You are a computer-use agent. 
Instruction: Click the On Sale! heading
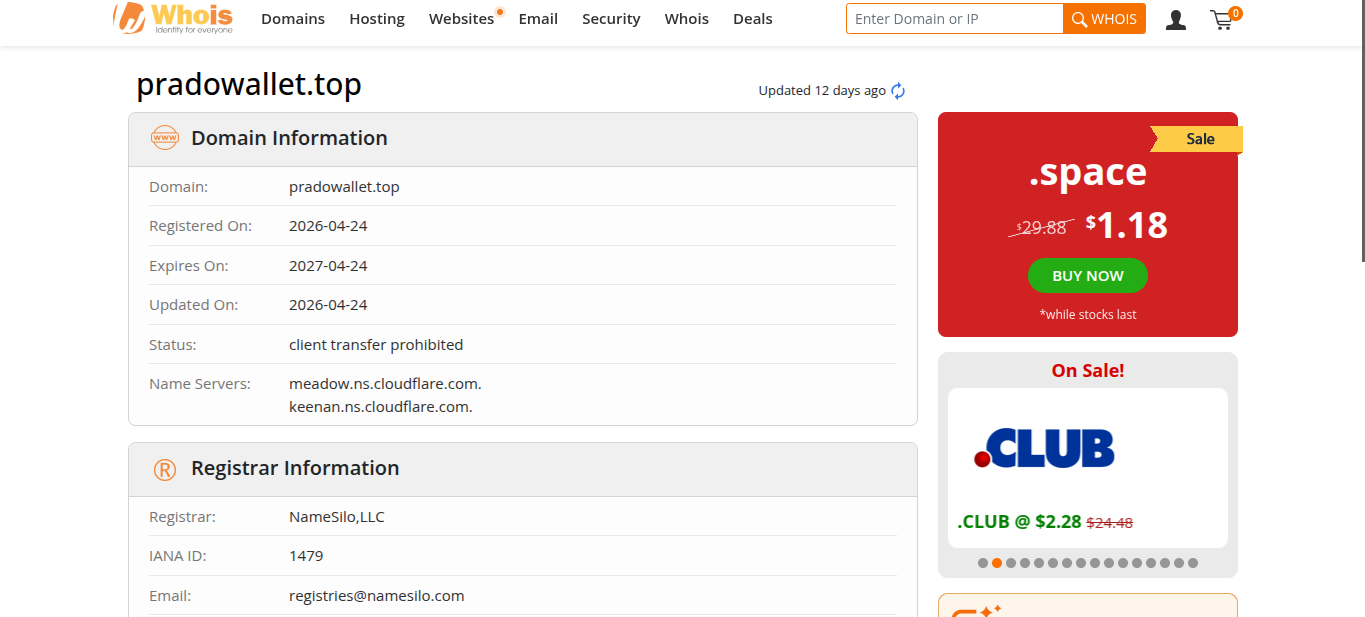pos(1088,371)
